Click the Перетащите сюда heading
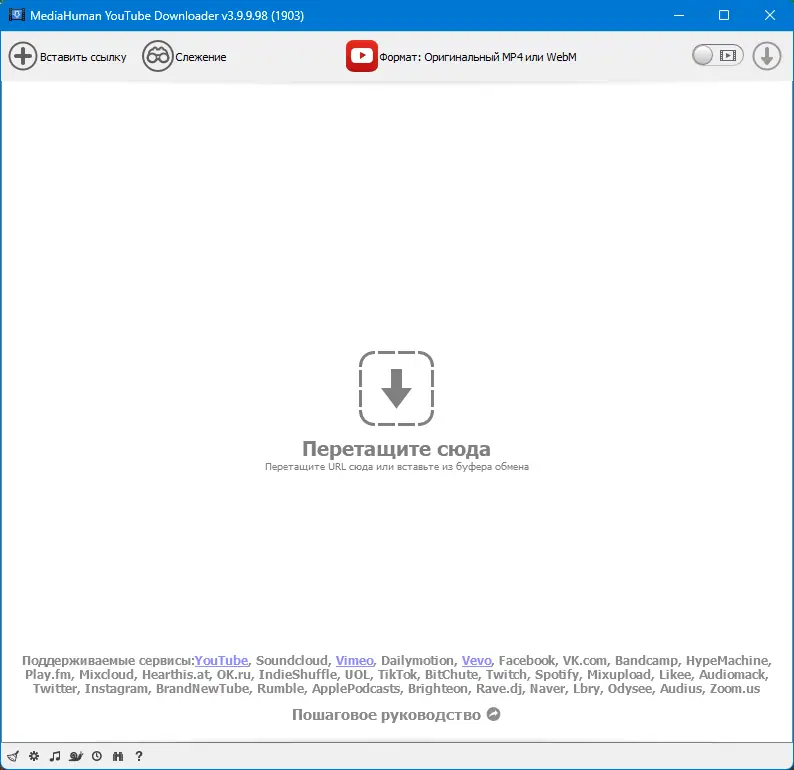 click(396, 449)
